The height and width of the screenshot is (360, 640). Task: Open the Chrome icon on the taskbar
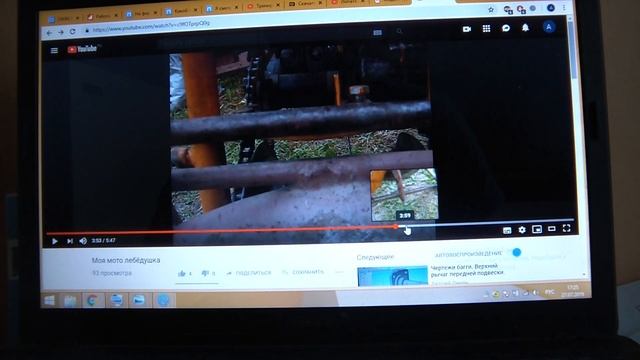[x=93, y=300]
